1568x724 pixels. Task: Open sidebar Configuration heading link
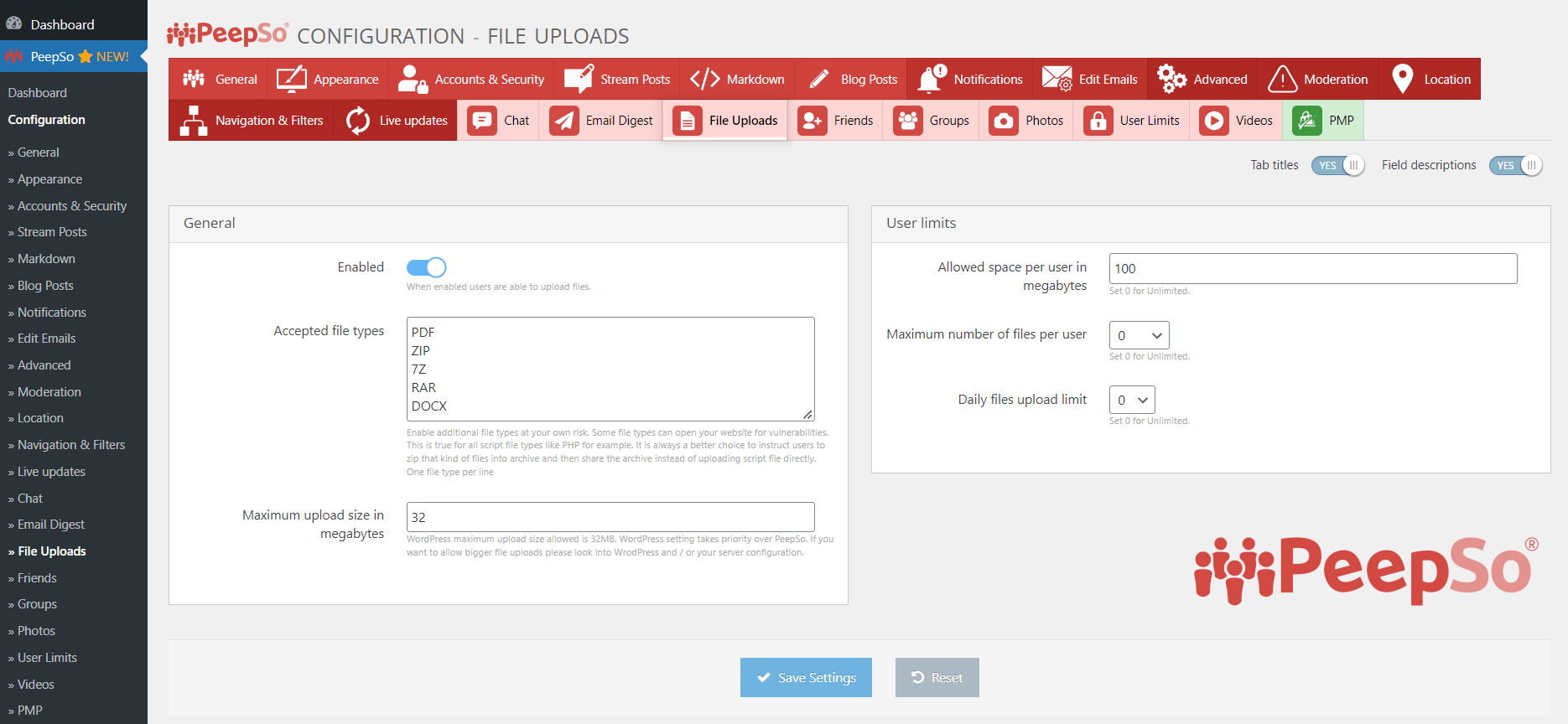click(x=47, y=120)
